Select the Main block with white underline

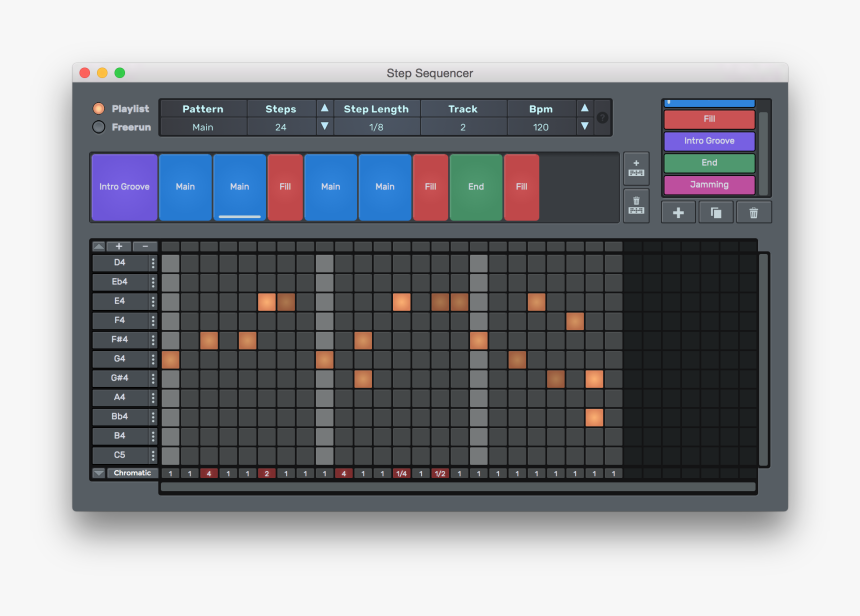pos(240,188)
